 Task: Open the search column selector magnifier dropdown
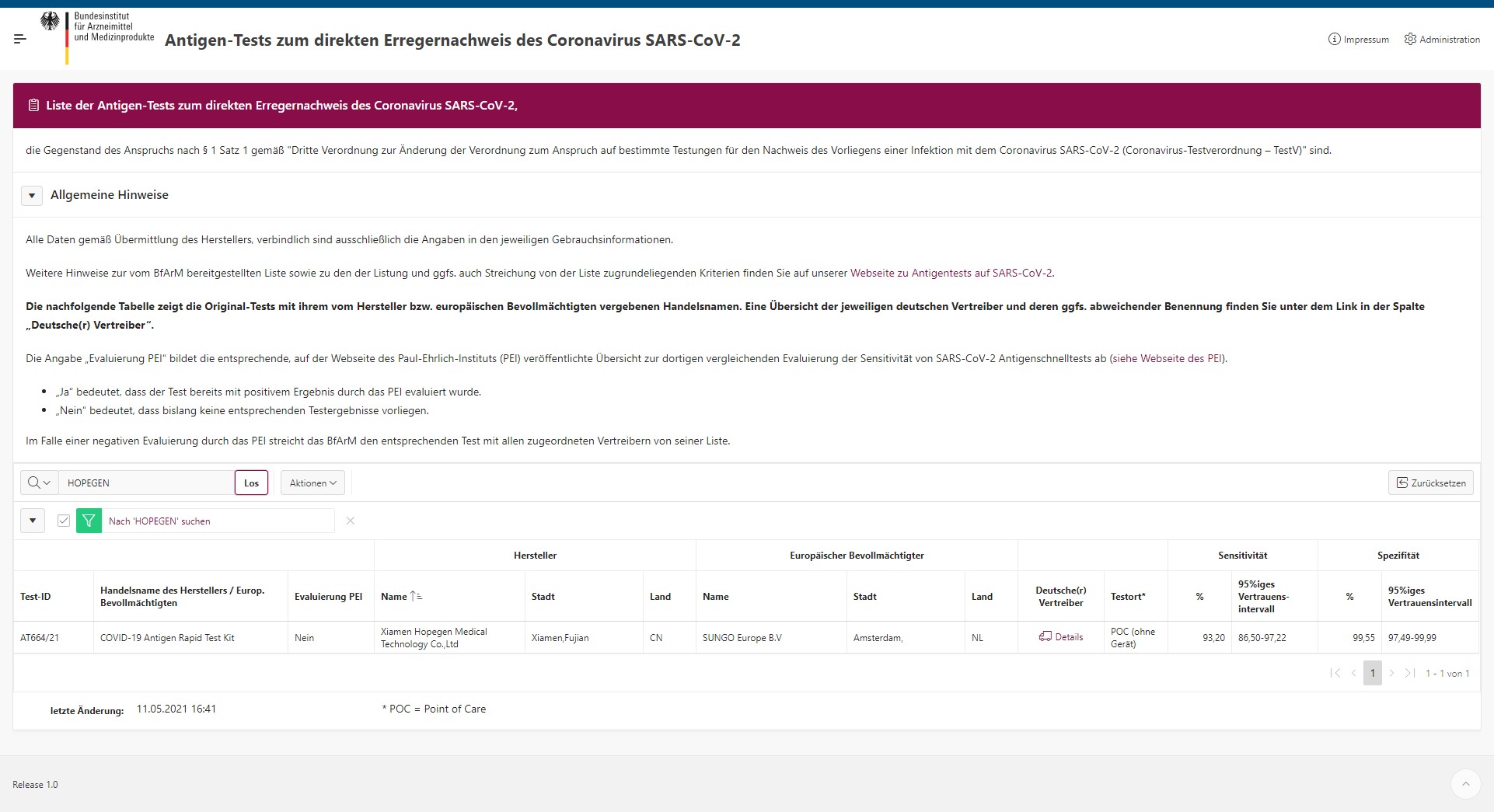[39, 483]
